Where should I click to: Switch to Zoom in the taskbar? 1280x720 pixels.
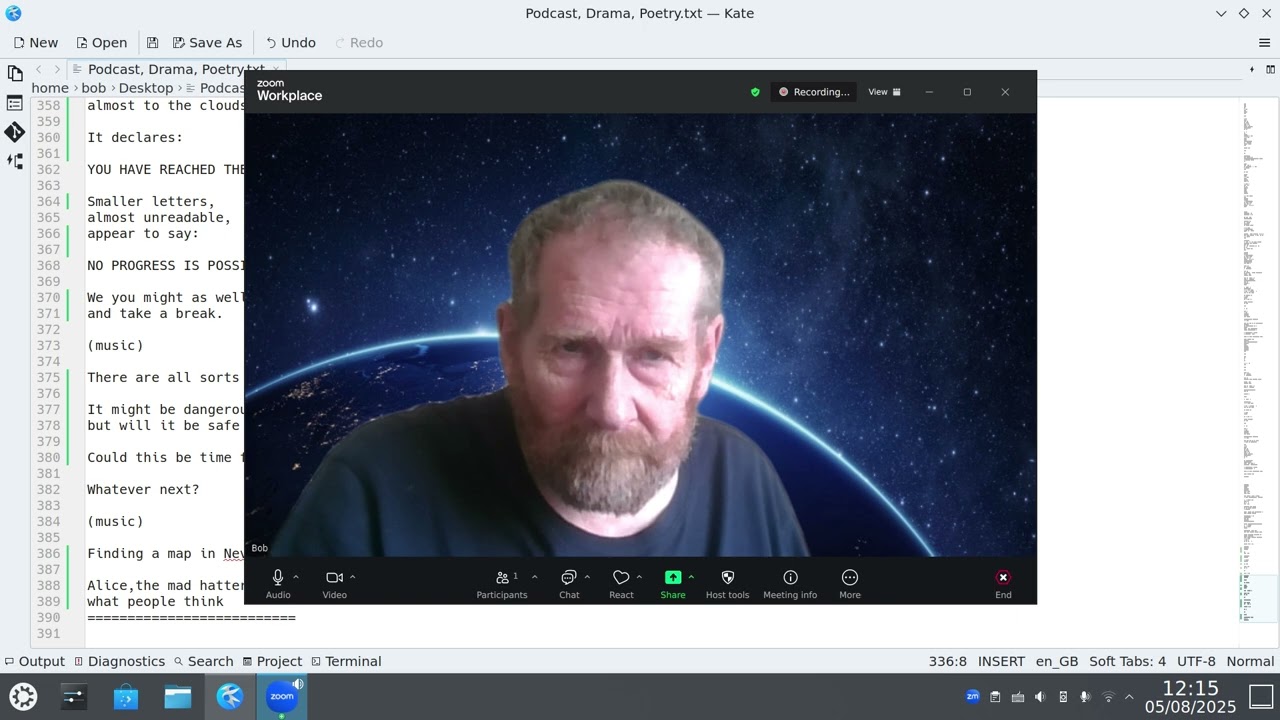pos(282,696)
